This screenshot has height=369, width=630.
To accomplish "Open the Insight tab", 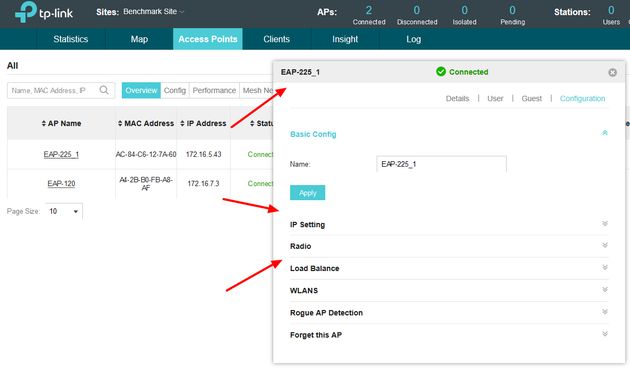I will pyautogui.click(x=345, y=39).
